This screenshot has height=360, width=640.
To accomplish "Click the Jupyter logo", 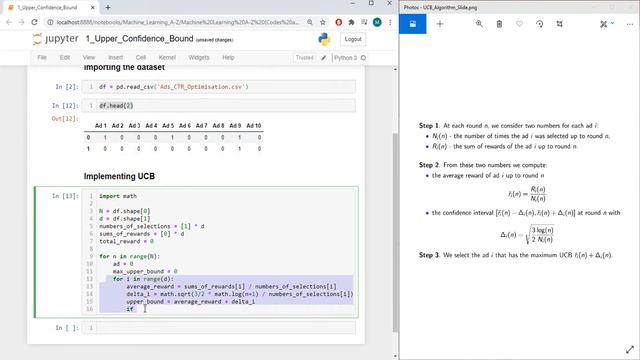I will [56, 39].
